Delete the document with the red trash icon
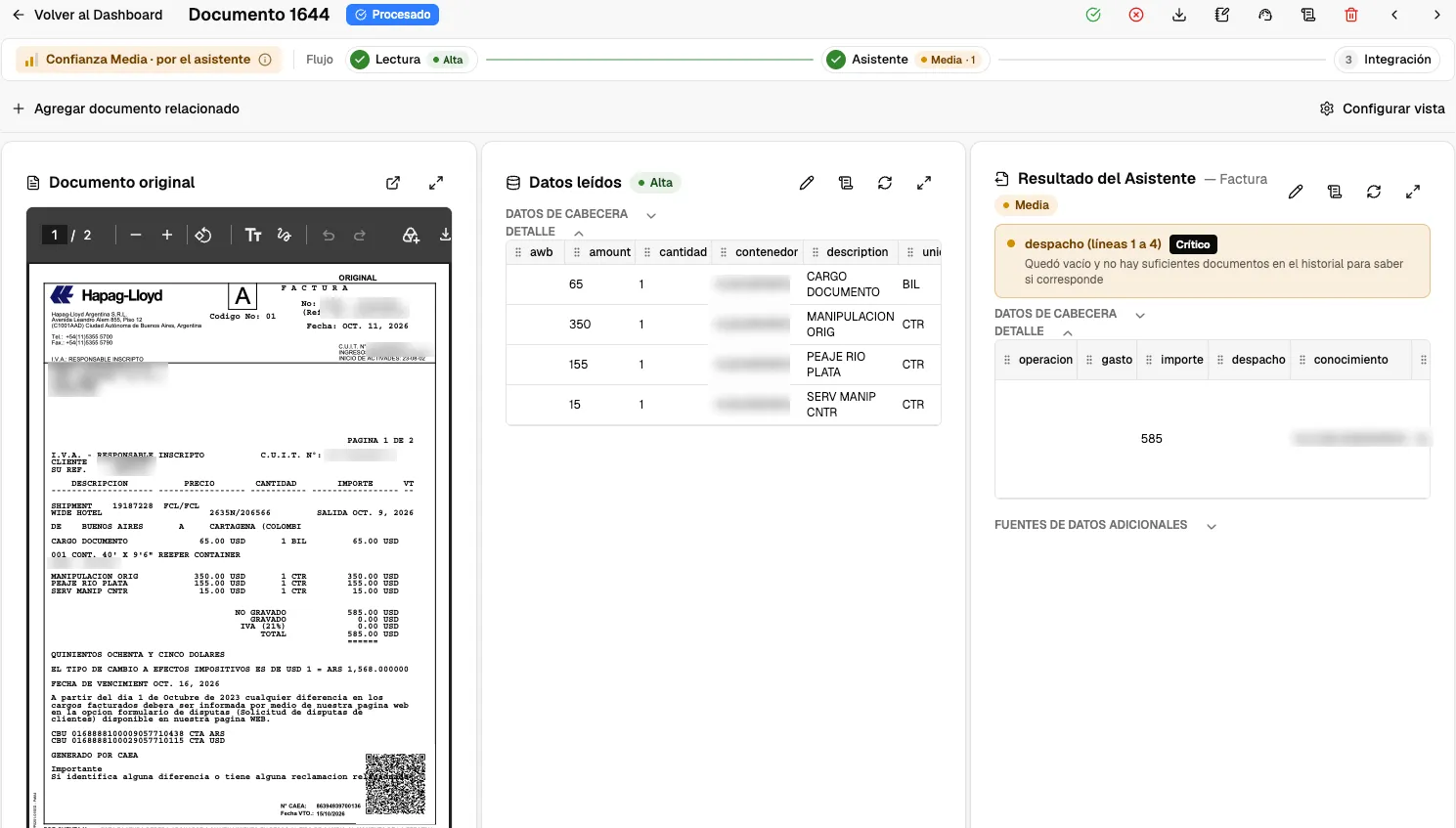Screen dimensions: 1456x828 coord(1351,15)
